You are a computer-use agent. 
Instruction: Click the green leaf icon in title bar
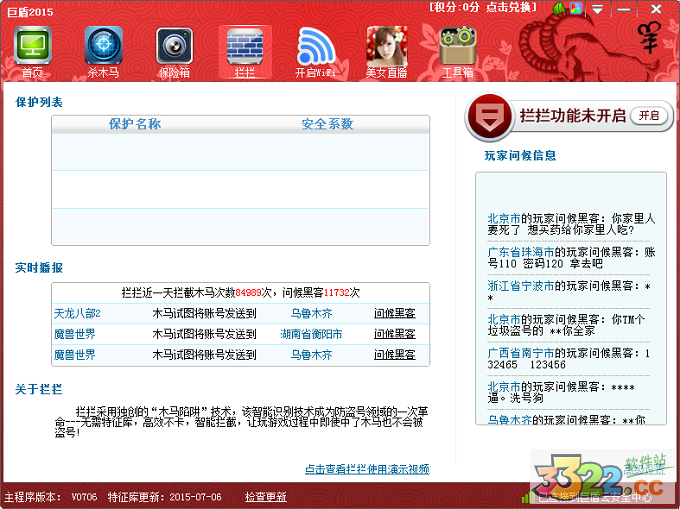559,8
